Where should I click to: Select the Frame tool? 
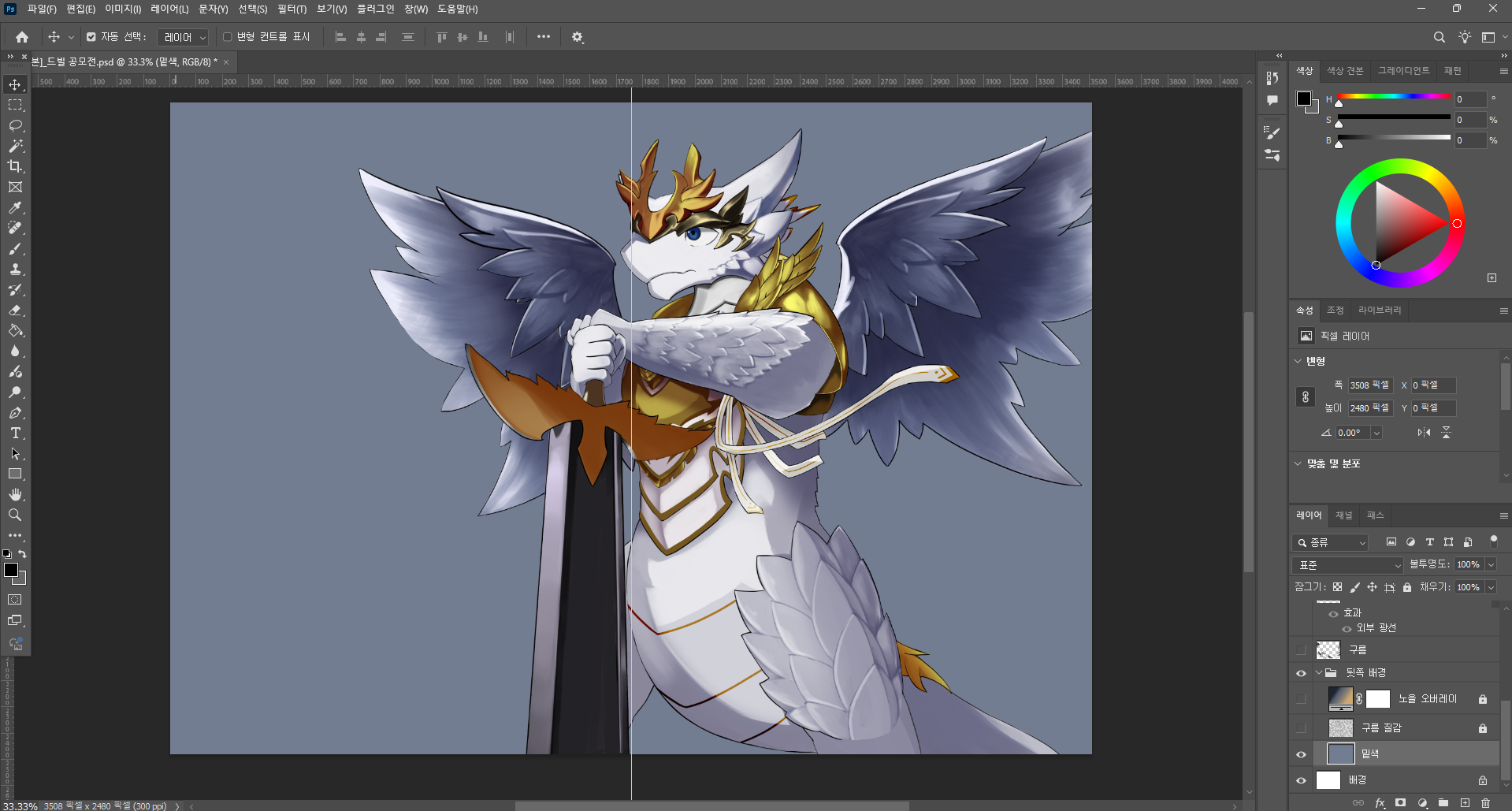pos(15,187)
